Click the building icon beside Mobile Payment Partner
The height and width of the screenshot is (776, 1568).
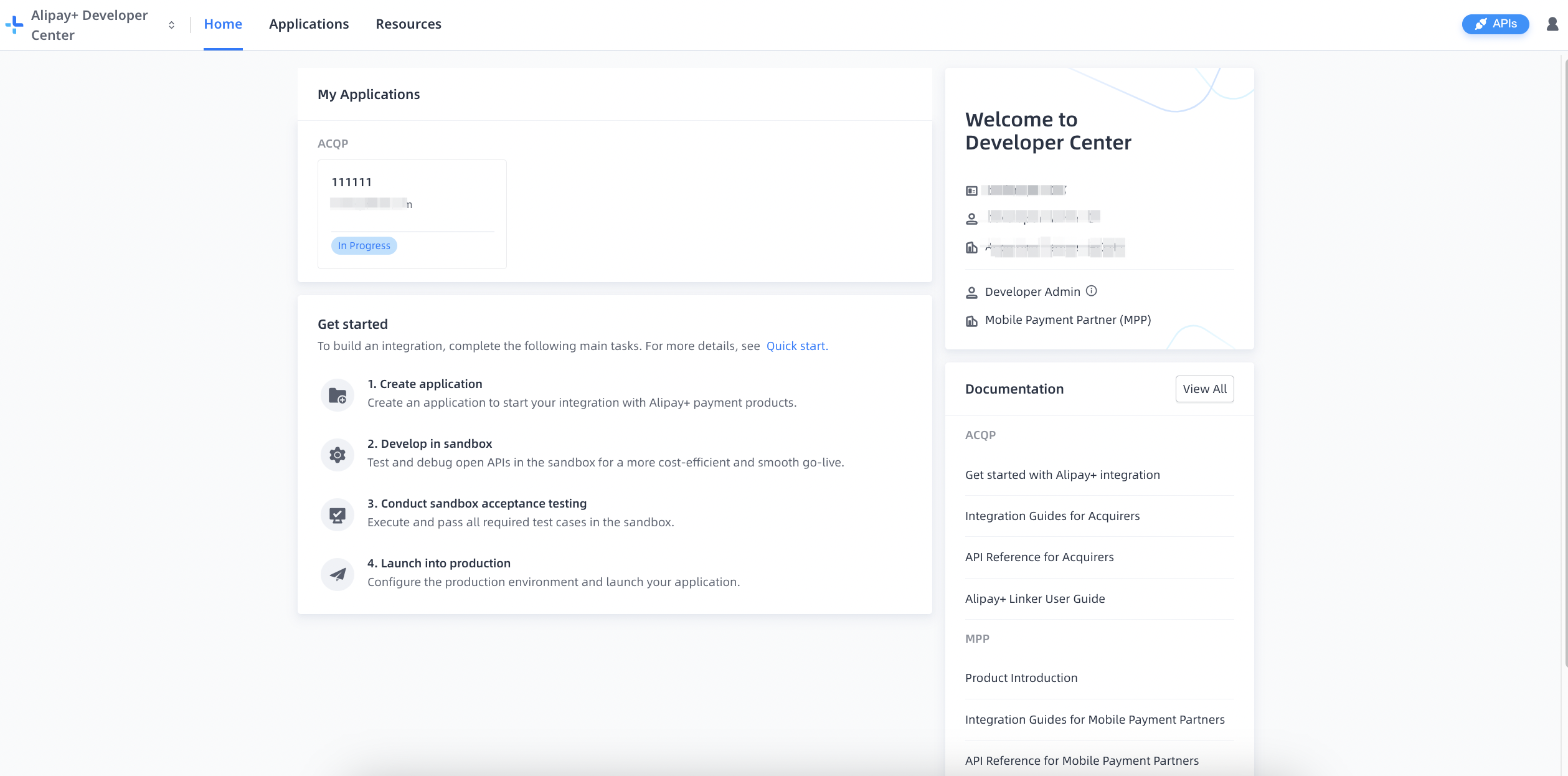tap(971, 320)
